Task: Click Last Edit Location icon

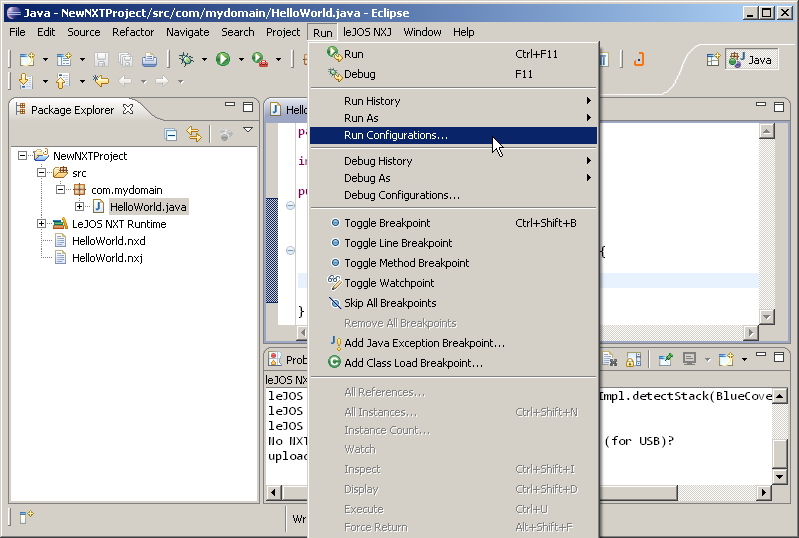Action: click(x=101, y=81)
